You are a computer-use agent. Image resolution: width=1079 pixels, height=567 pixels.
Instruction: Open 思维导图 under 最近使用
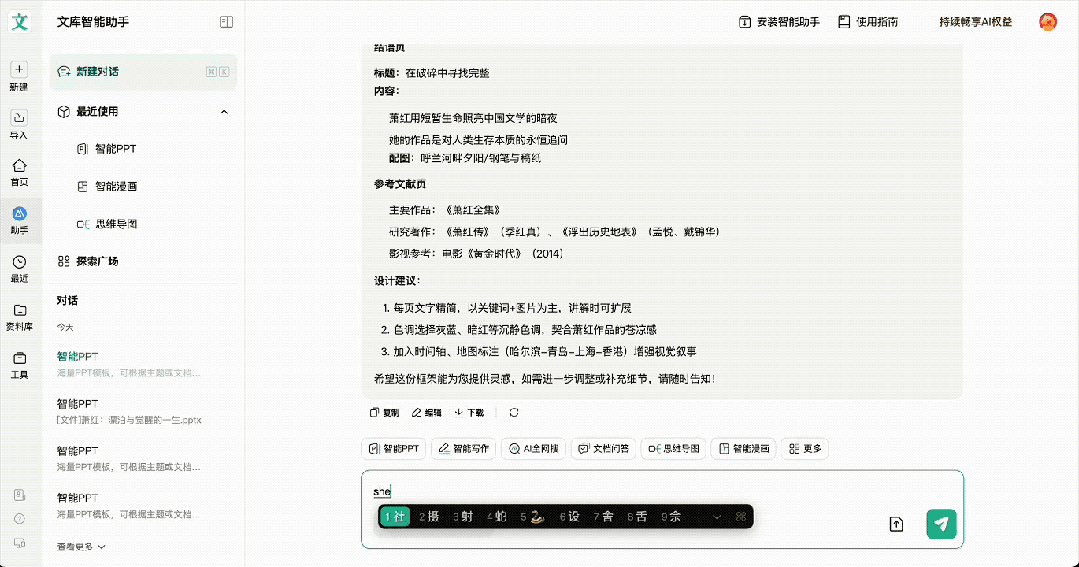click(107, 224)
